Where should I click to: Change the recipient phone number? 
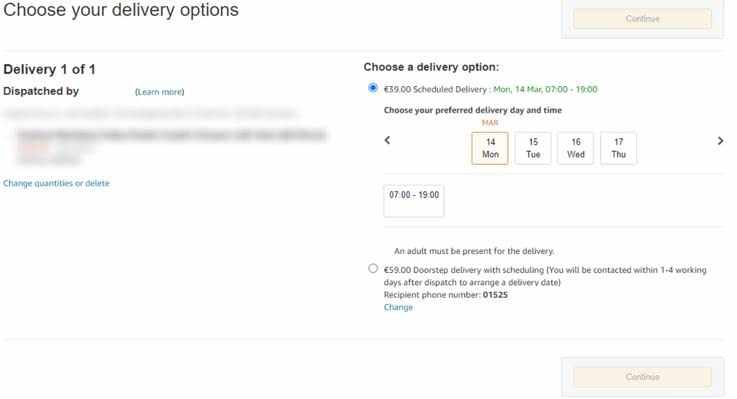(398, 307)
